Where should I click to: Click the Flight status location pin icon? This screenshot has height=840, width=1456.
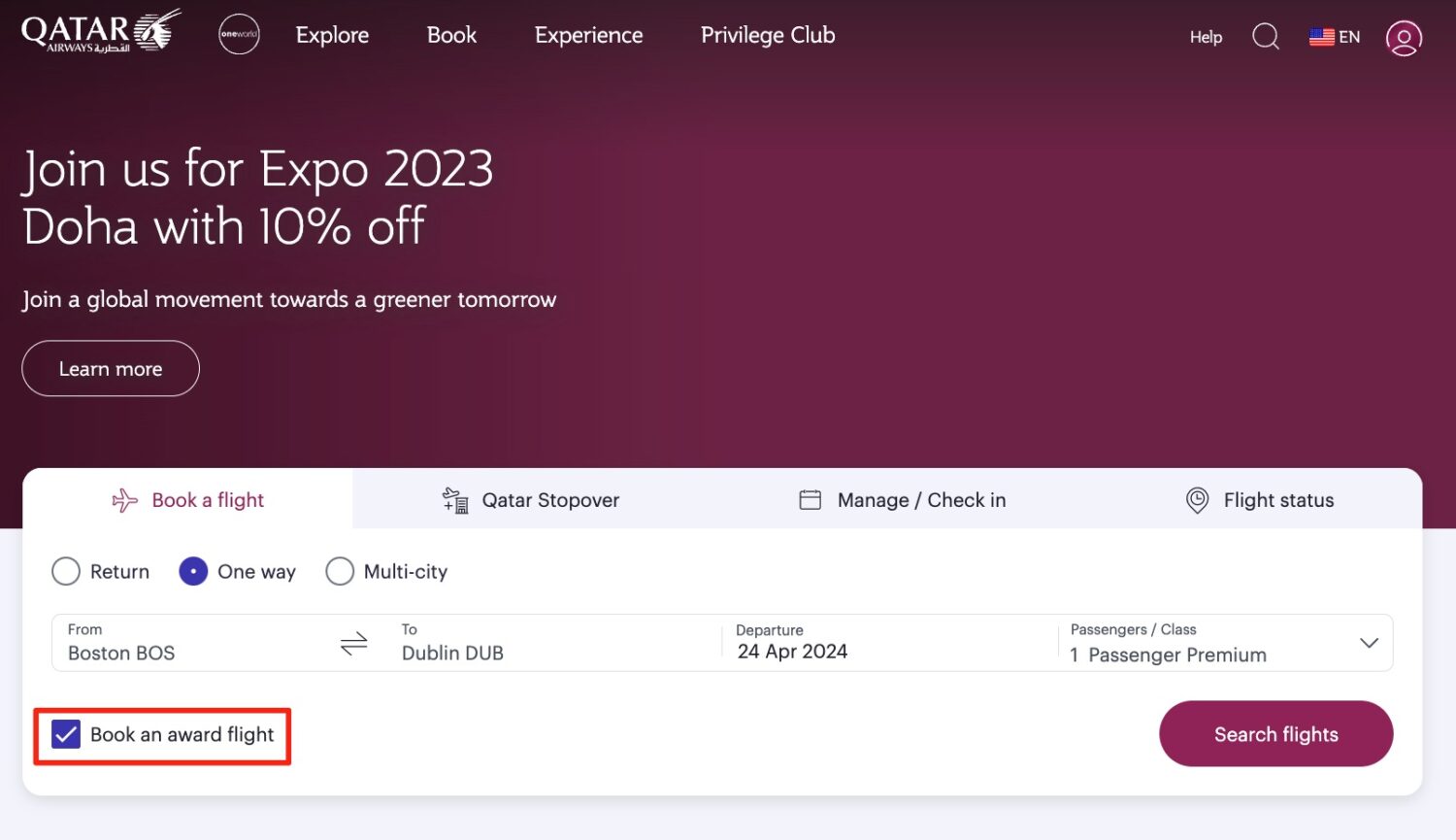click(x=1197, y=499)
